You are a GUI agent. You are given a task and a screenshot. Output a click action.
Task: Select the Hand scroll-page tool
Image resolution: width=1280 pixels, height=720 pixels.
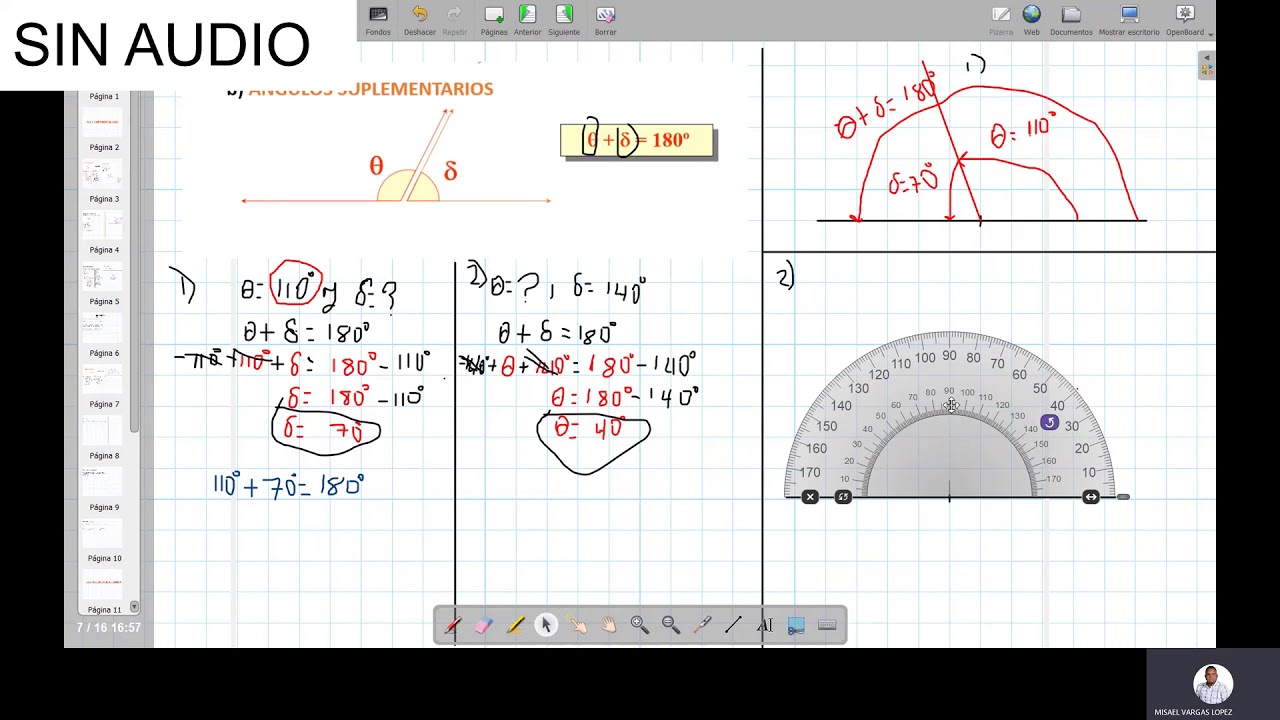tap(608, 625)
